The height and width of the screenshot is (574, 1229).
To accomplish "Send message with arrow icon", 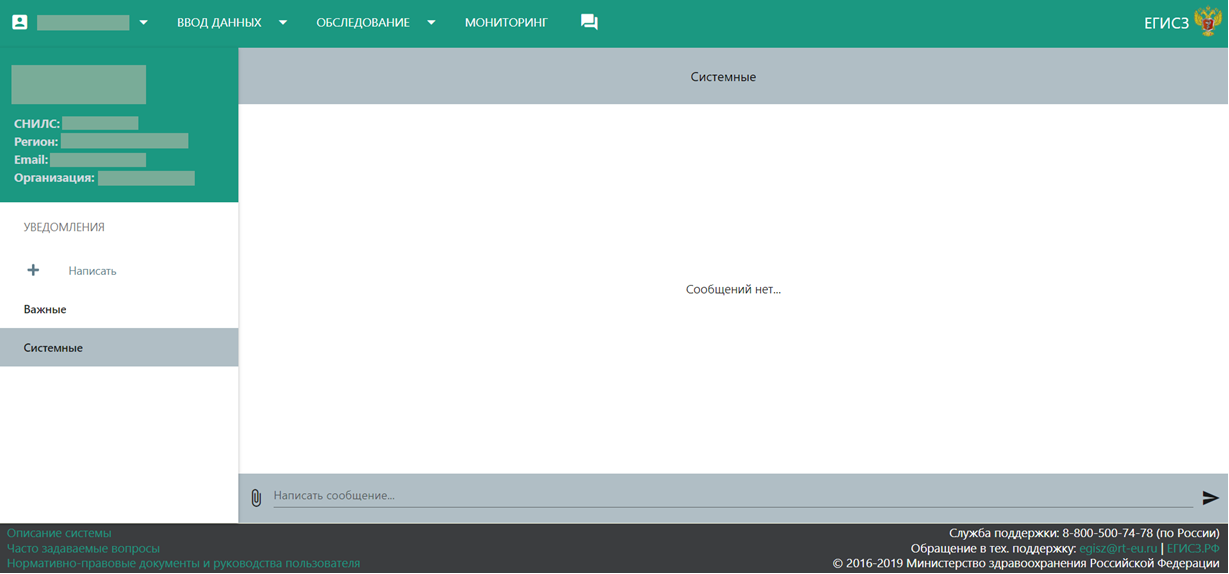I will point(1210,497).
